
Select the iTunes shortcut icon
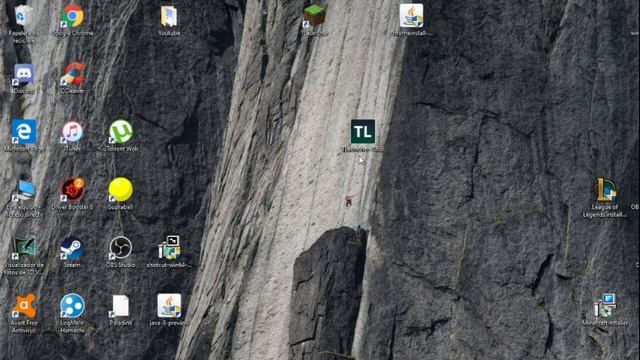(x=72, y=132)
